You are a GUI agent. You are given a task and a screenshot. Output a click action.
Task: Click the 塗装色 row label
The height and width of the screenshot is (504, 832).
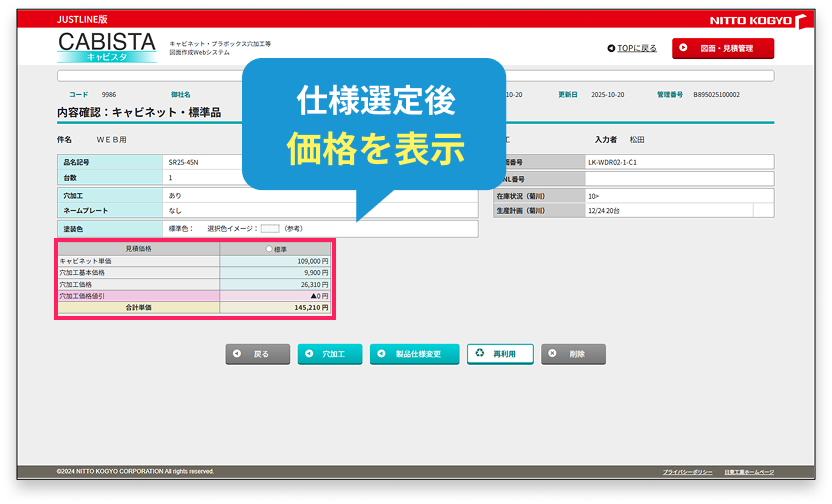73,229
